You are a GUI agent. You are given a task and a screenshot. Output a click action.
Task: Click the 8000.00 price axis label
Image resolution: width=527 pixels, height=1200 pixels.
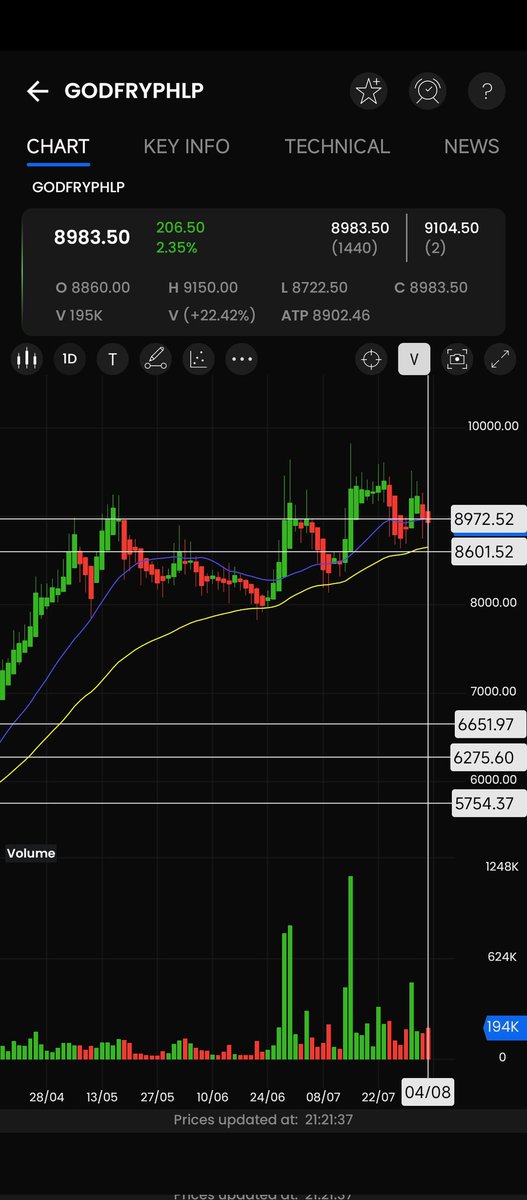click(496, 603)
